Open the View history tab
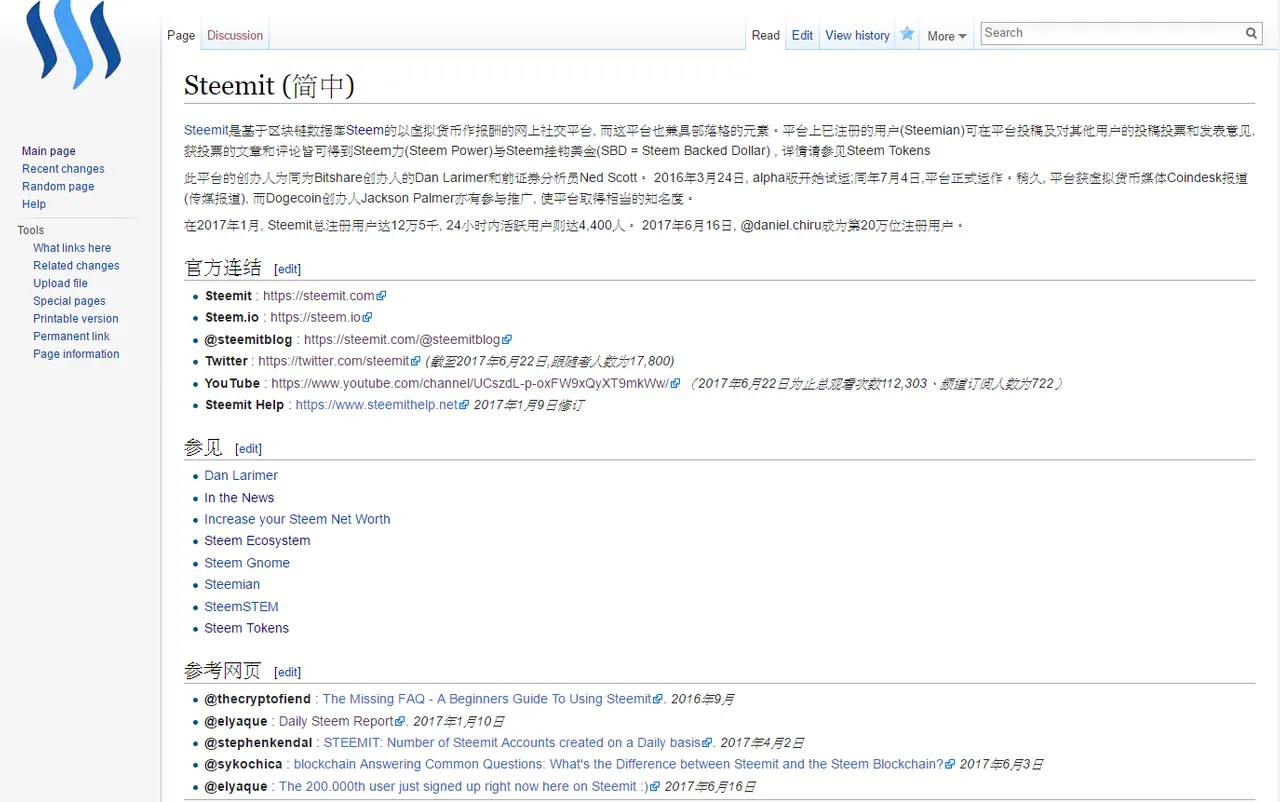Image resolution: width=1280 pixels, height=802 pixels. (x=857, y=35)
